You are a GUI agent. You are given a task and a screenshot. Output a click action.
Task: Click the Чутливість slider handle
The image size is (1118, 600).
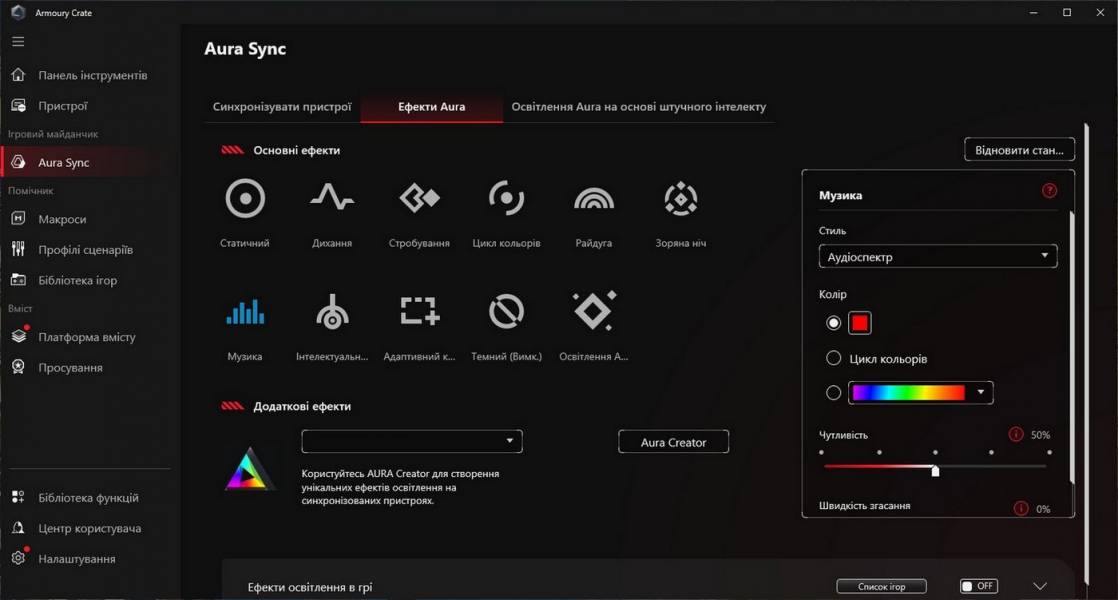click(935, 470)
